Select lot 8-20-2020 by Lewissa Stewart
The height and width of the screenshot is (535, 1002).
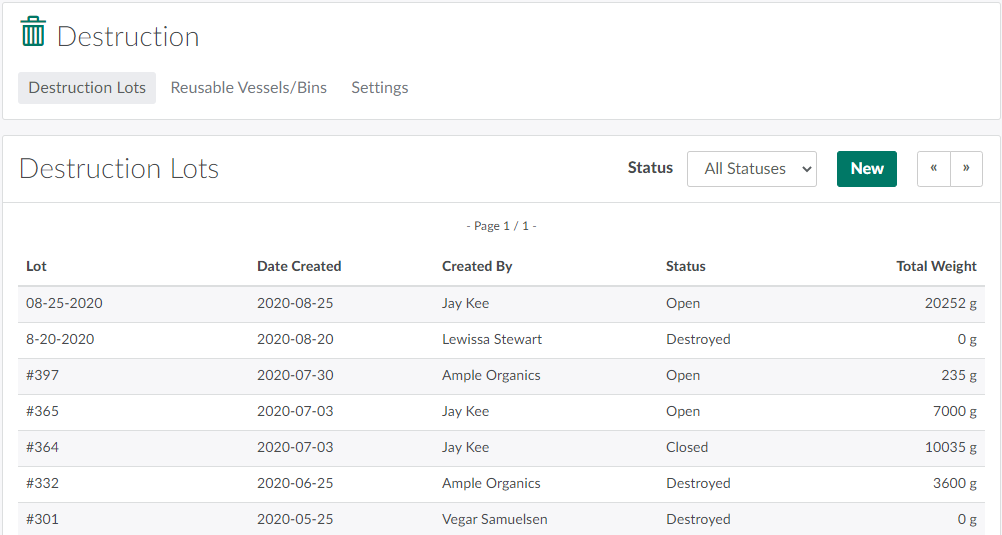click(60, 339)
